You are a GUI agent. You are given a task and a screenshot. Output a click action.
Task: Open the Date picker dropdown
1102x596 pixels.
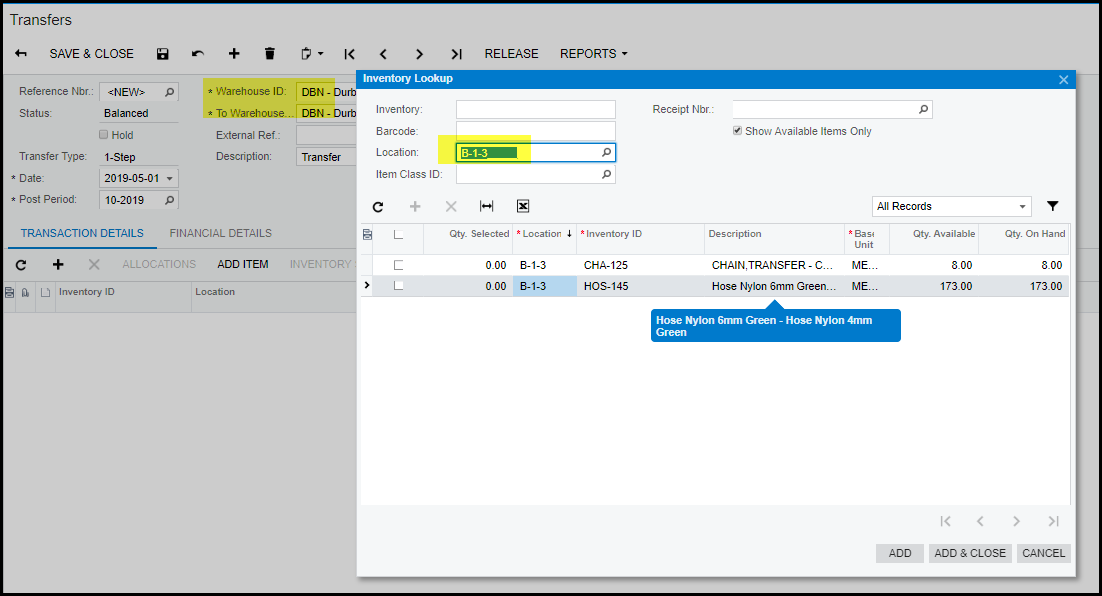[170, 178]
